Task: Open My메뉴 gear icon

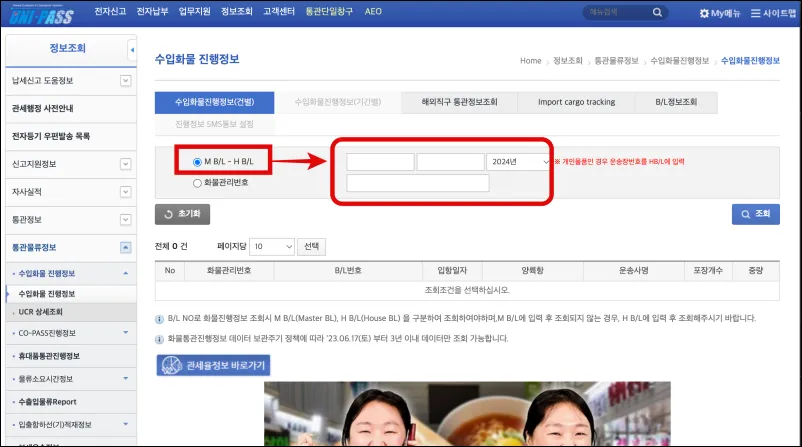Action: click(x=704, y=13)
